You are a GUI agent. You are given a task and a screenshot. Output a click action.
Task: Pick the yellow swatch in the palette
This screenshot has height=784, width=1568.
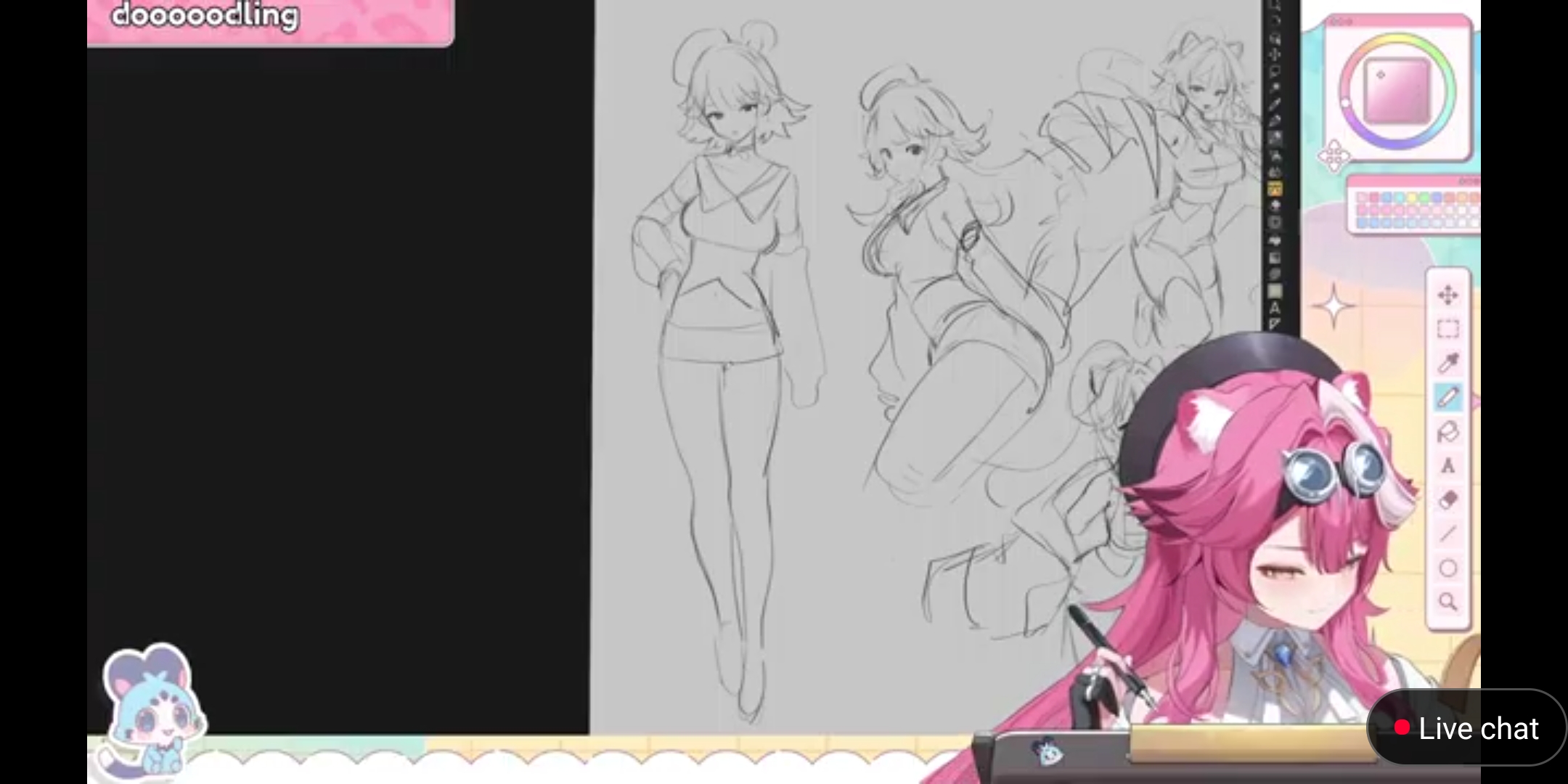coord(1412,197)
